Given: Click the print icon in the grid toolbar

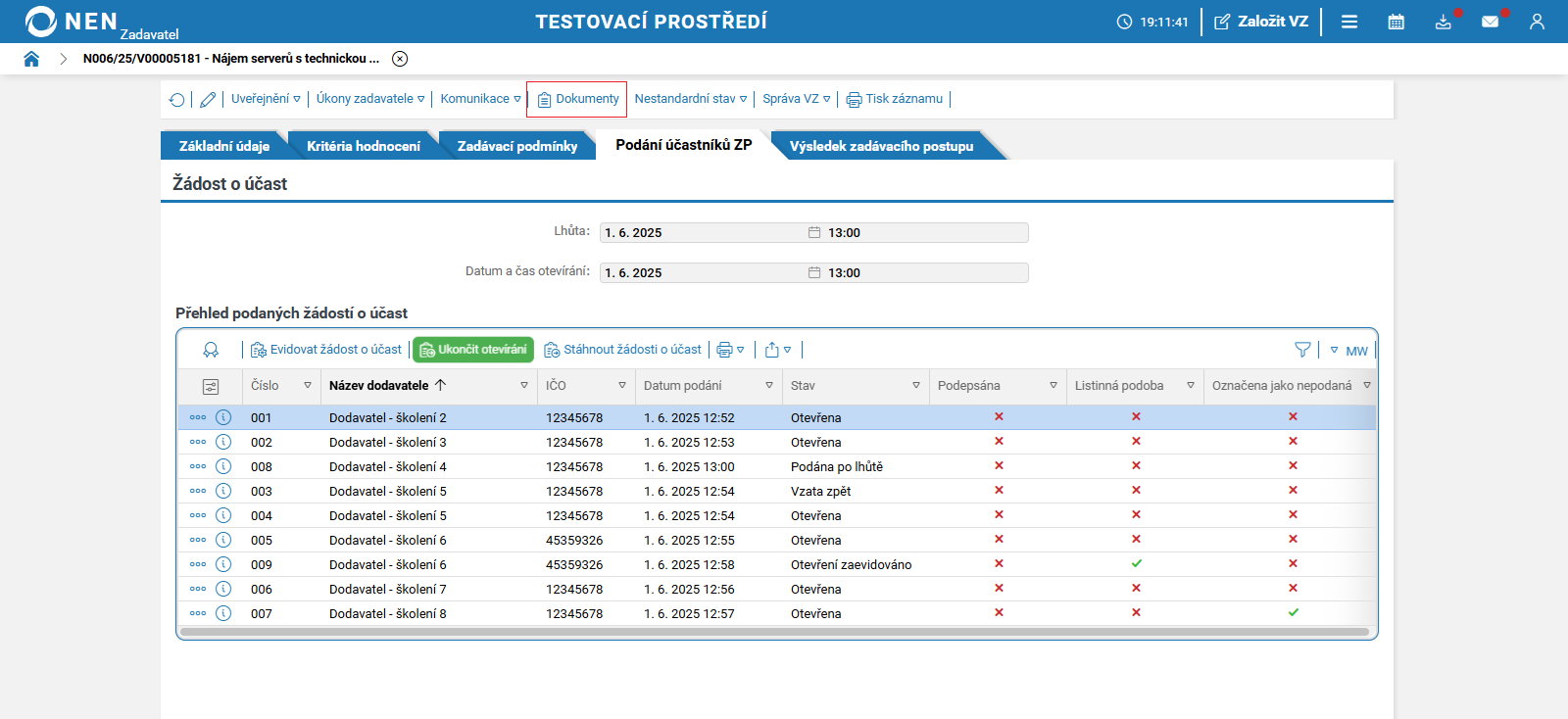Looking at the screenshot, I should tap(725, 350).
